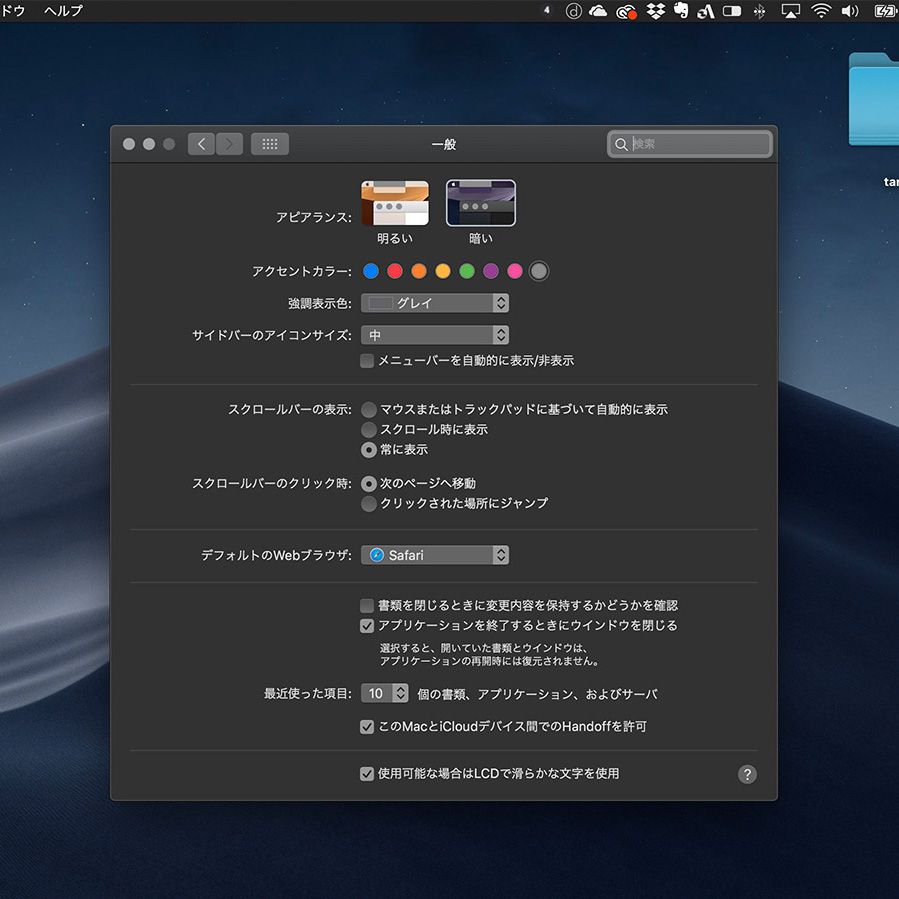Viewport: 899px width, 899px height.
Task: Uncheck アプリケーションを終了するときにウインドウを閉じる
Action: pos(367,626)
